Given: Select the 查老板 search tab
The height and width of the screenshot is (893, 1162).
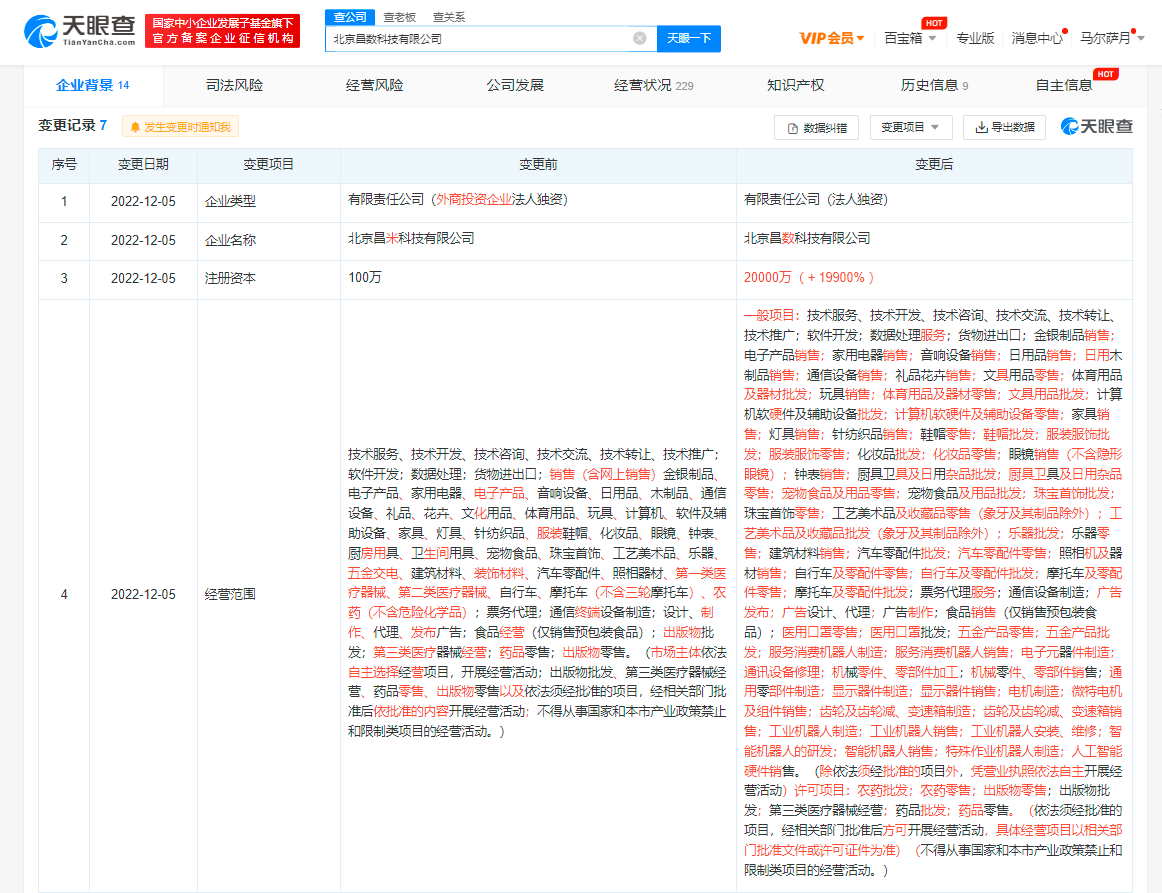Looking at the screenshot, I should [x=399, y=17].
